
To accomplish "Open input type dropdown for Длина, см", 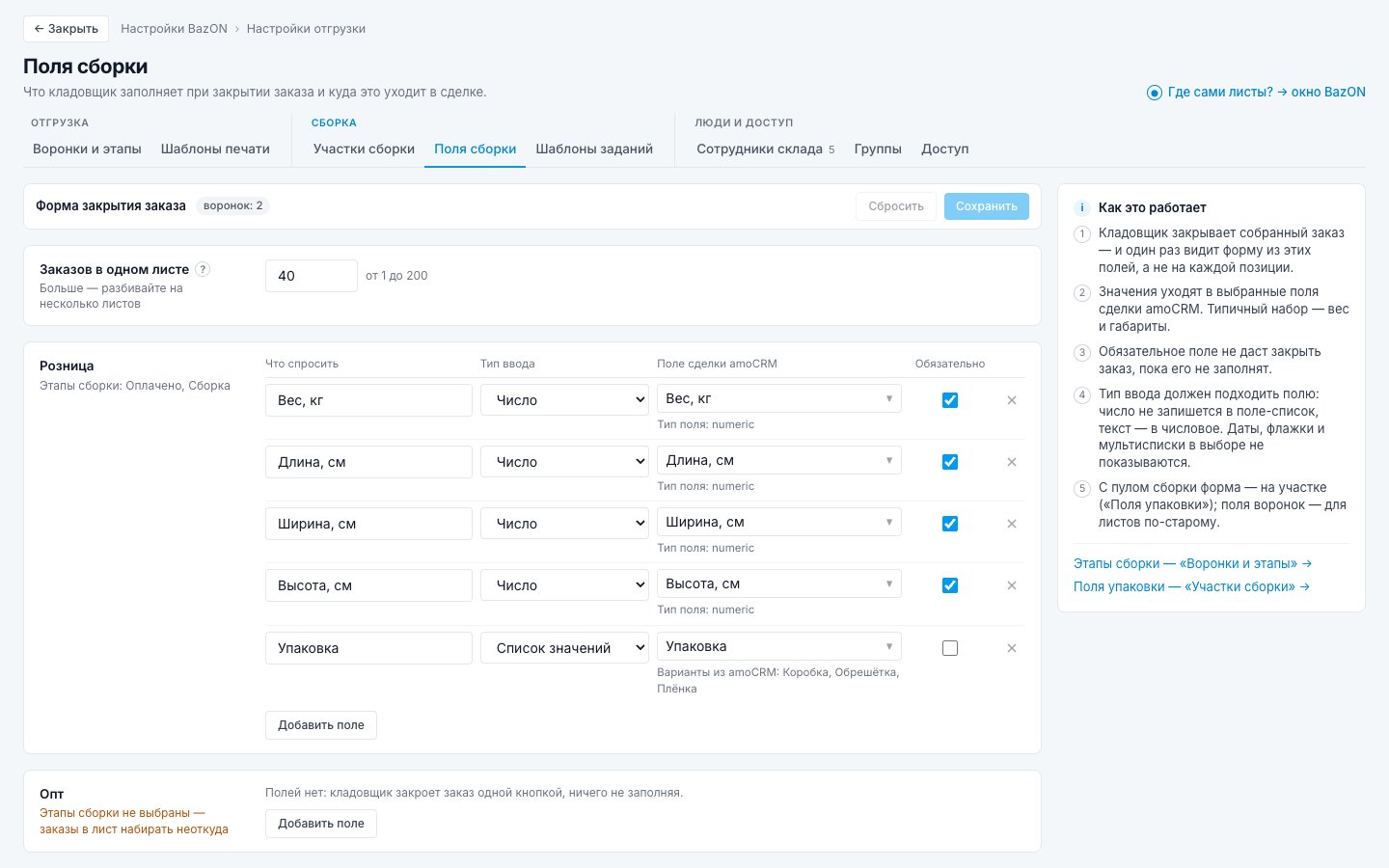I will click(565, 462).
